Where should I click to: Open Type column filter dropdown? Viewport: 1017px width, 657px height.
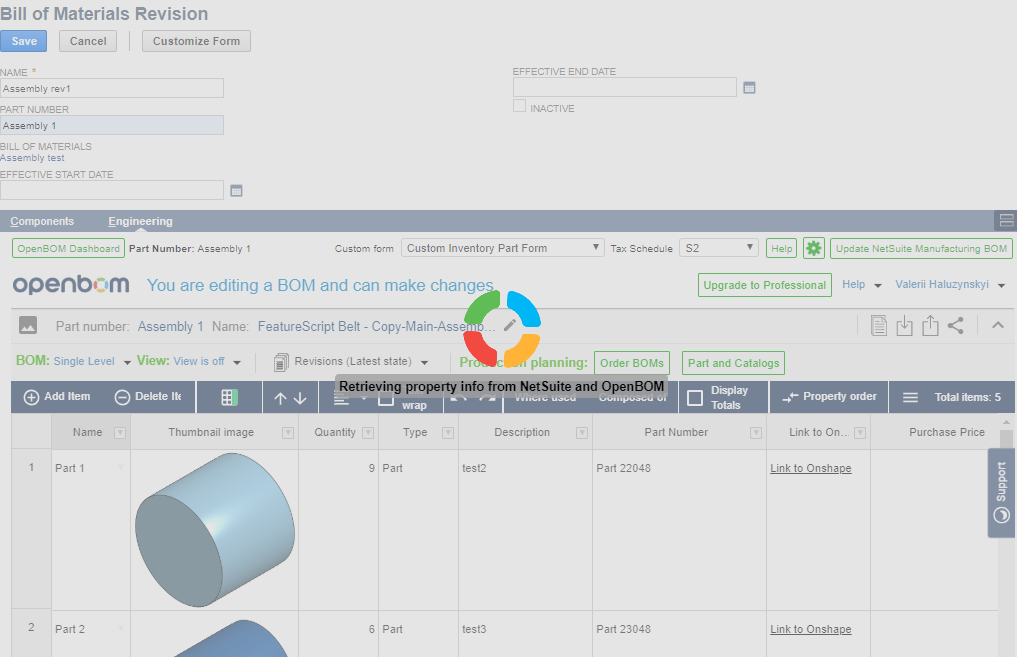(448, 433)
